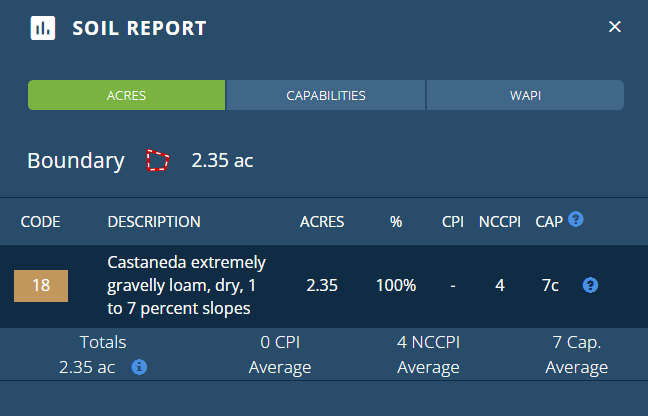Click the 7c capability value in row
Image resolution: width=648 pixels, height=416 pixels.
pos(550,285)
